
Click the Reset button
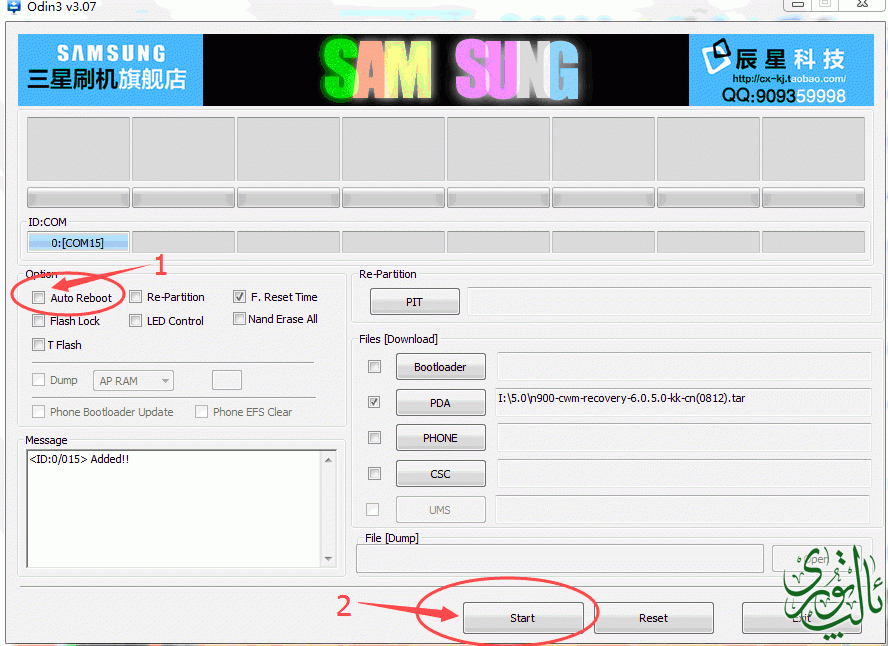(654, 618)
